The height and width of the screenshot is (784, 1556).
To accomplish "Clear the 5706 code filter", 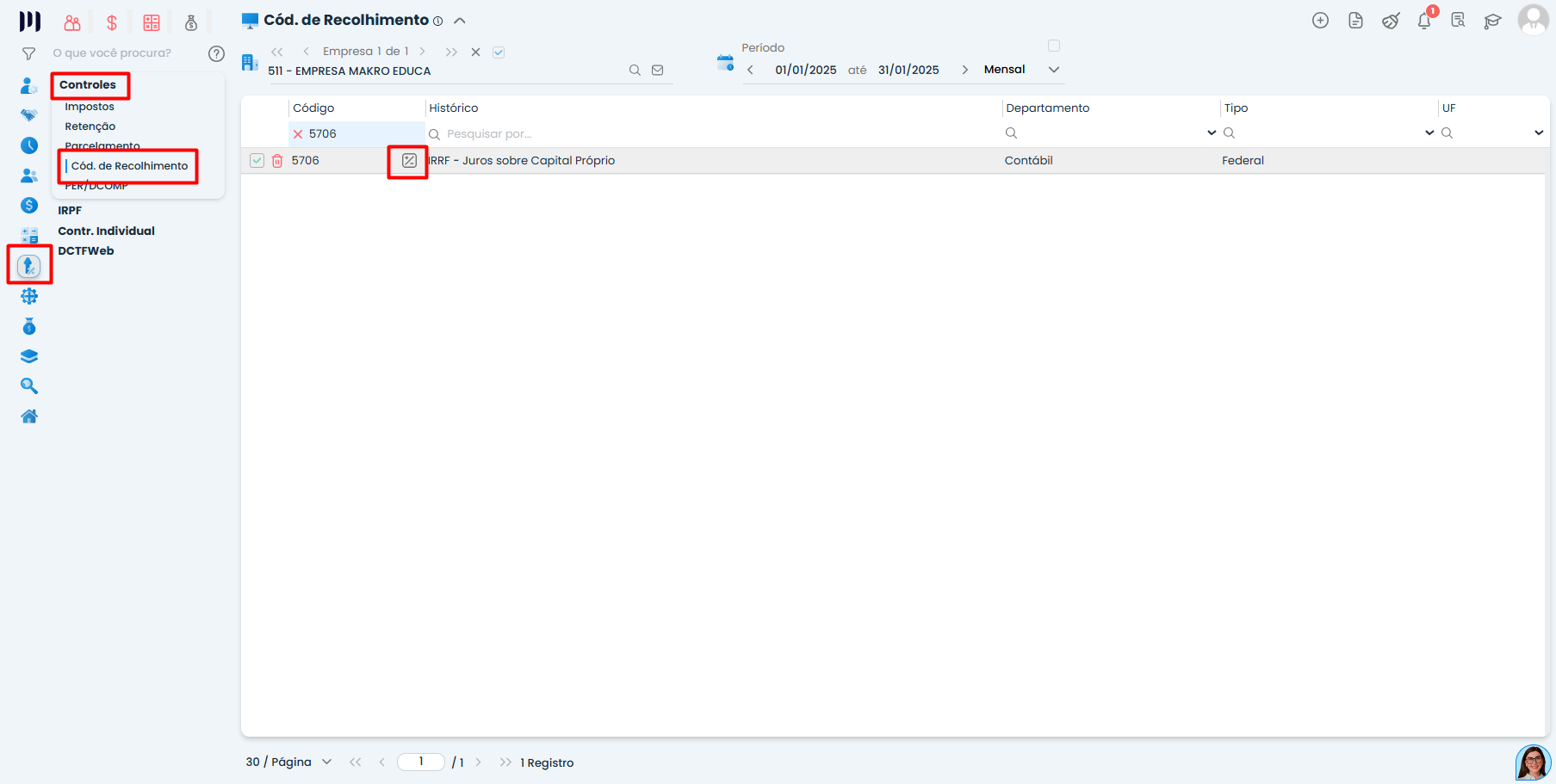I will pyautogui.click(x=298, y=134).
